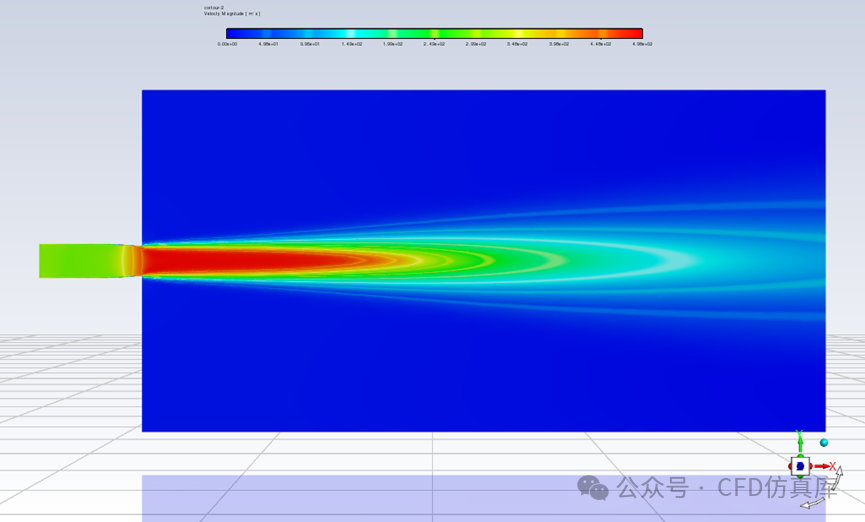Click the 2.49e+02 legend value

pyautogui.click(x=434, y=44)
